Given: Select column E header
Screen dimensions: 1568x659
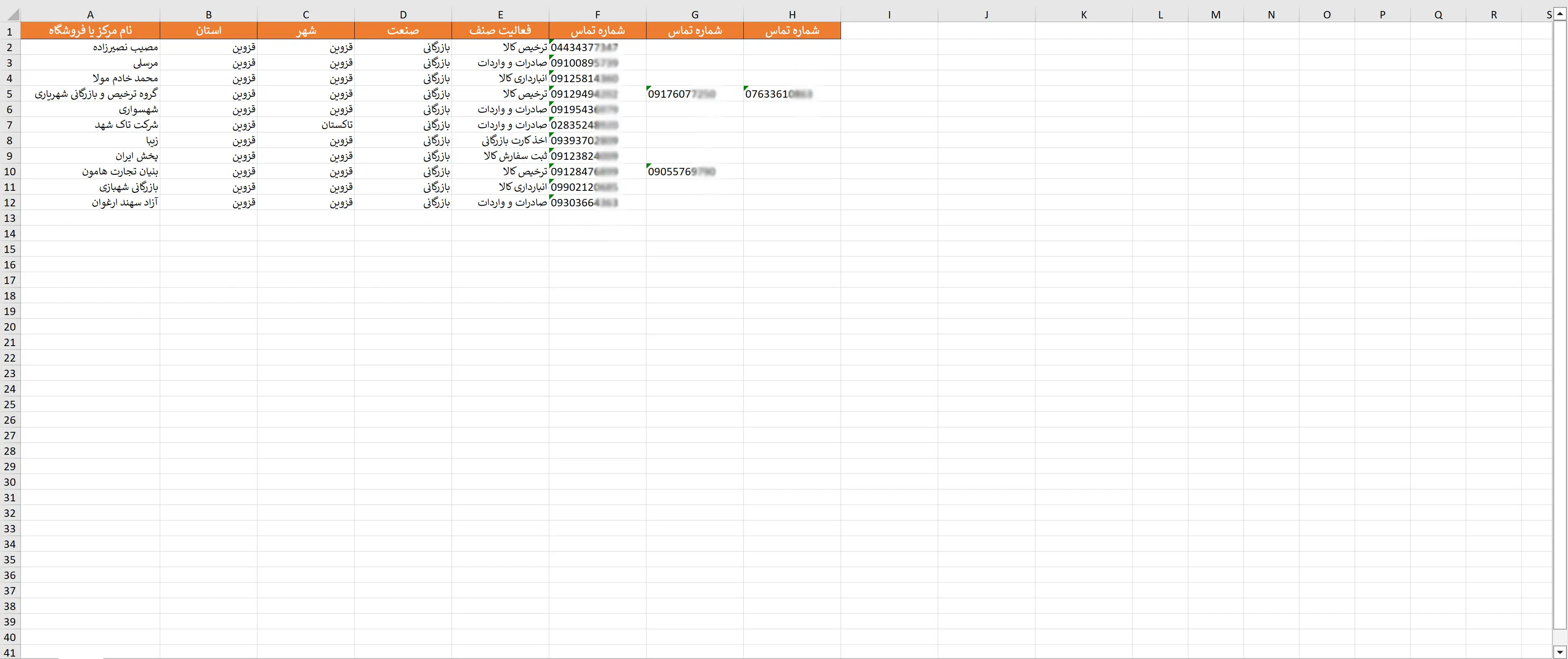Looking at the screenshot, I should click(x=500, y=15).
